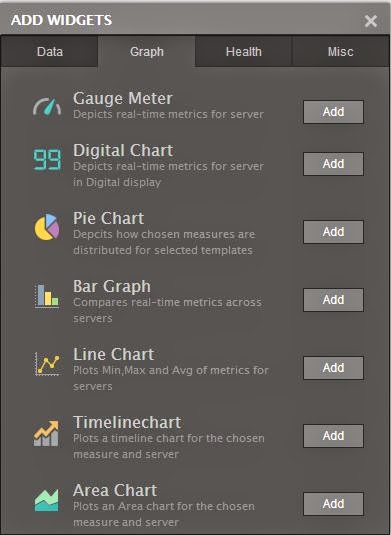The image size is (391, 535).
Task: Click the Pie Chart icon
Action: click(47, 227)
